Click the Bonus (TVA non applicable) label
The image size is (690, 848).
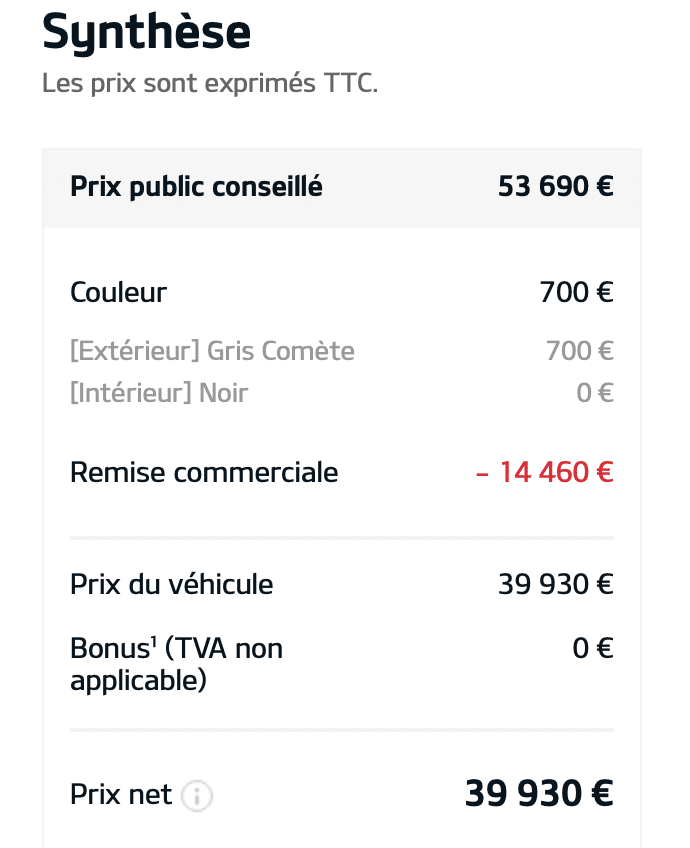176,665
